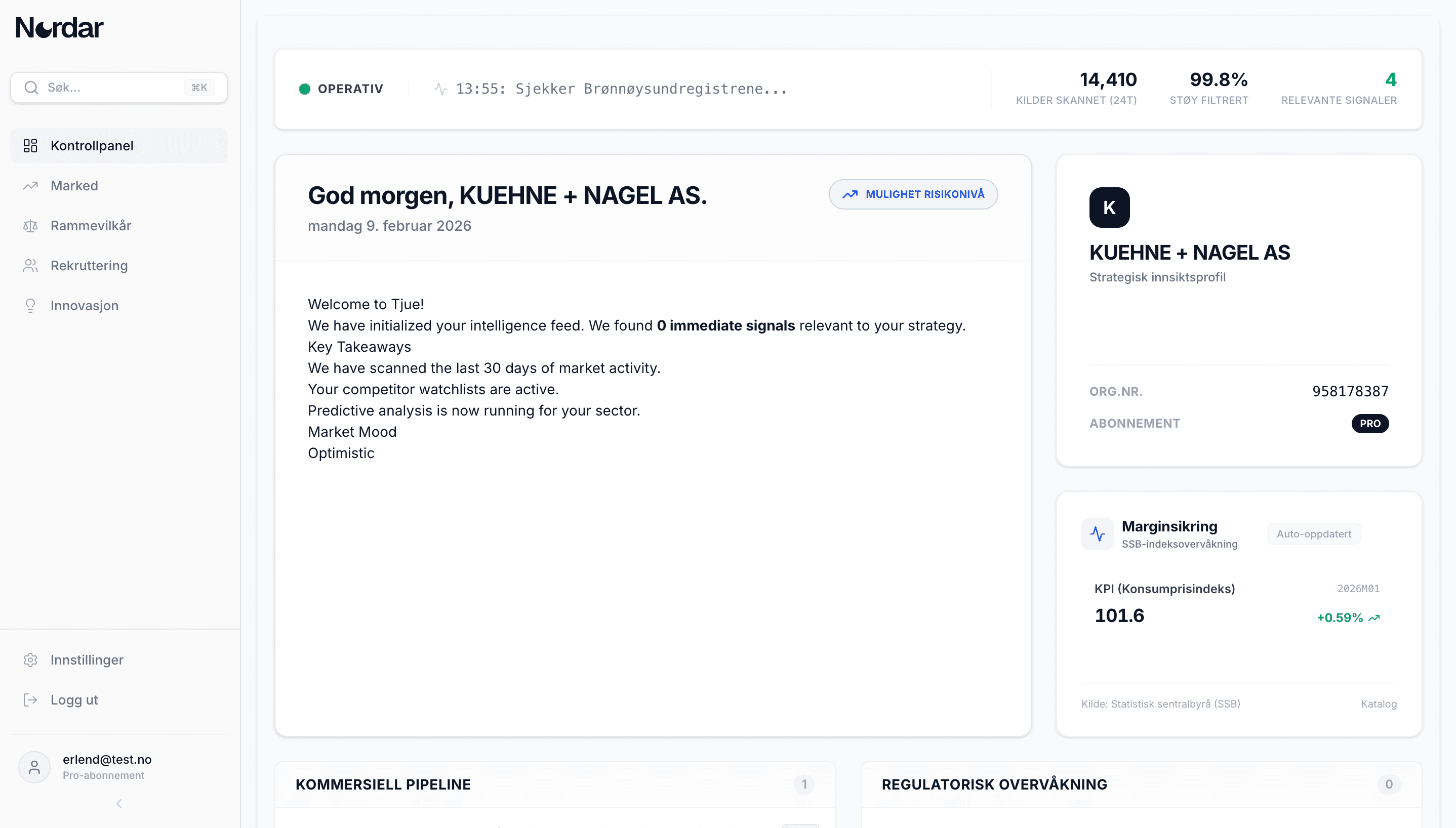Switch to the Rekruttering section
Screen dimensions: 1456x828
tap(89, 266)
